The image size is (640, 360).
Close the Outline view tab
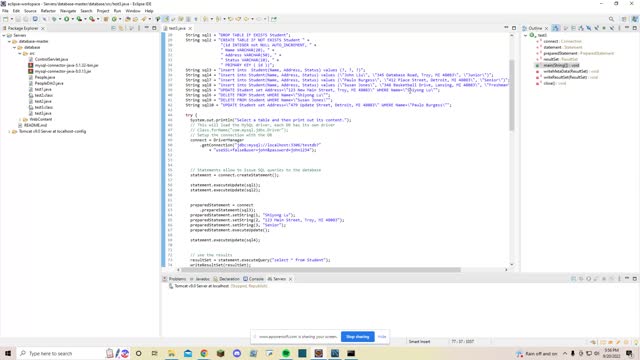[547, 28]
